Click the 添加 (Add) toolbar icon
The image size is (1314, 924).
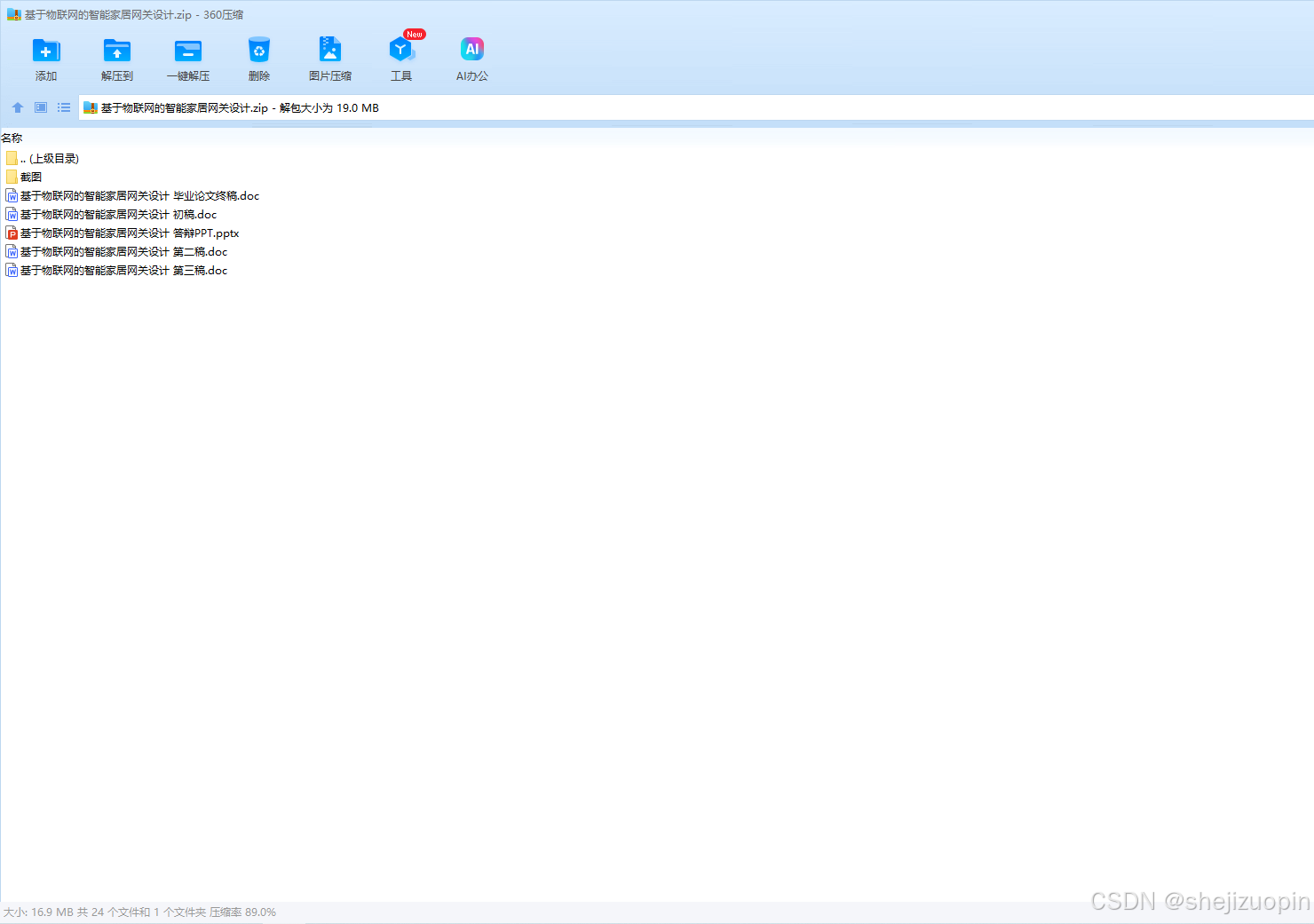pyautogui.click(x=46, y=51)
